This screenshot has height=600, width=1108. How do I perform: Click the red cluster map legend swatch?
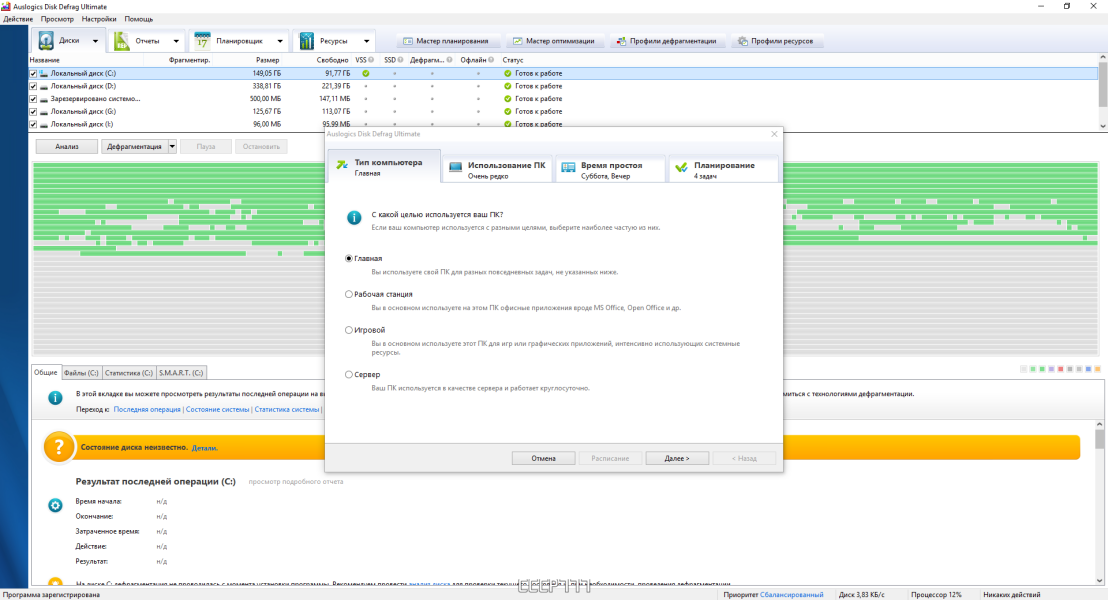[x=1061, y=369]
